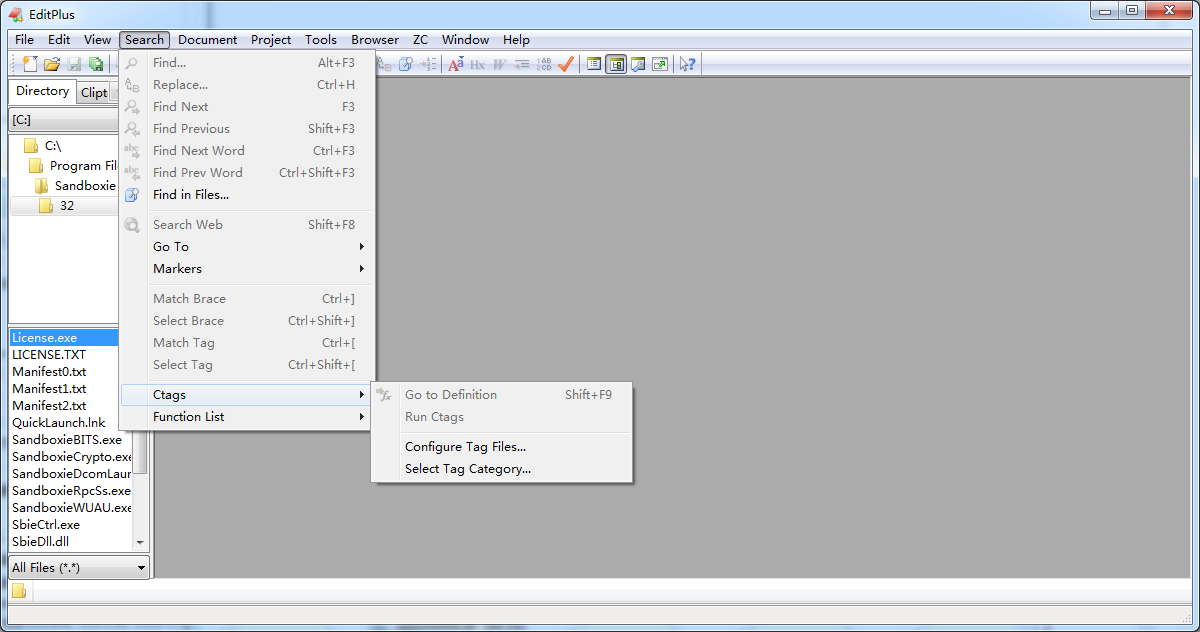Open the Window menu
This screenshot has height=632, width=1200.
[x=465, y=40]
